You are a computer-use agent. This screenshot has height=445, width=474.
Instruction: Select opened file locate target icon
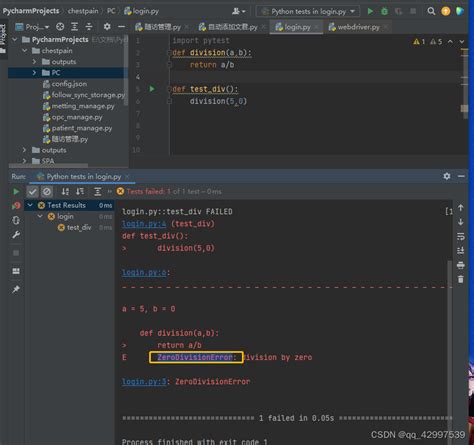point(60,27)
